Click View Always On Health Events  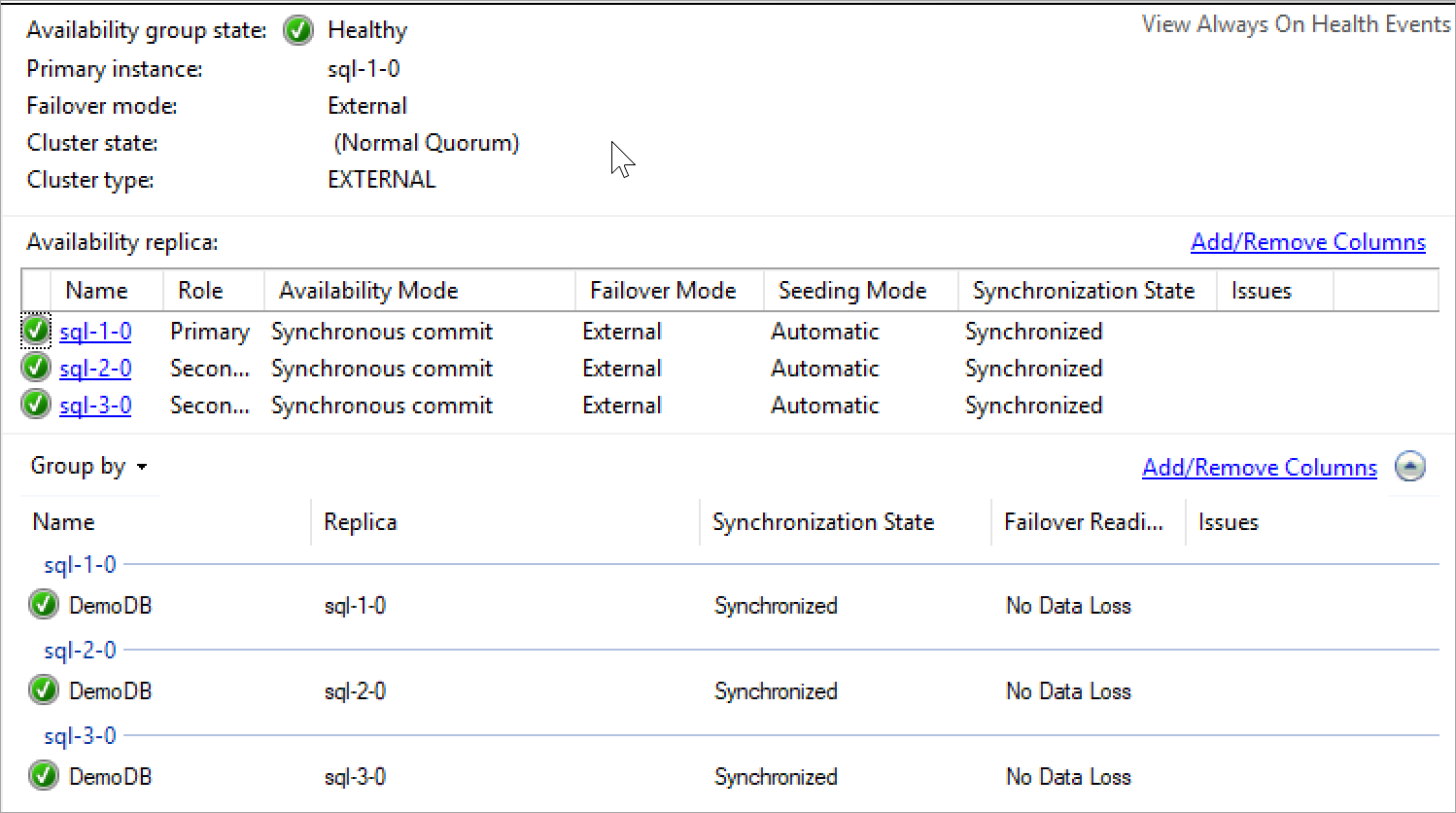point(1295,23)
